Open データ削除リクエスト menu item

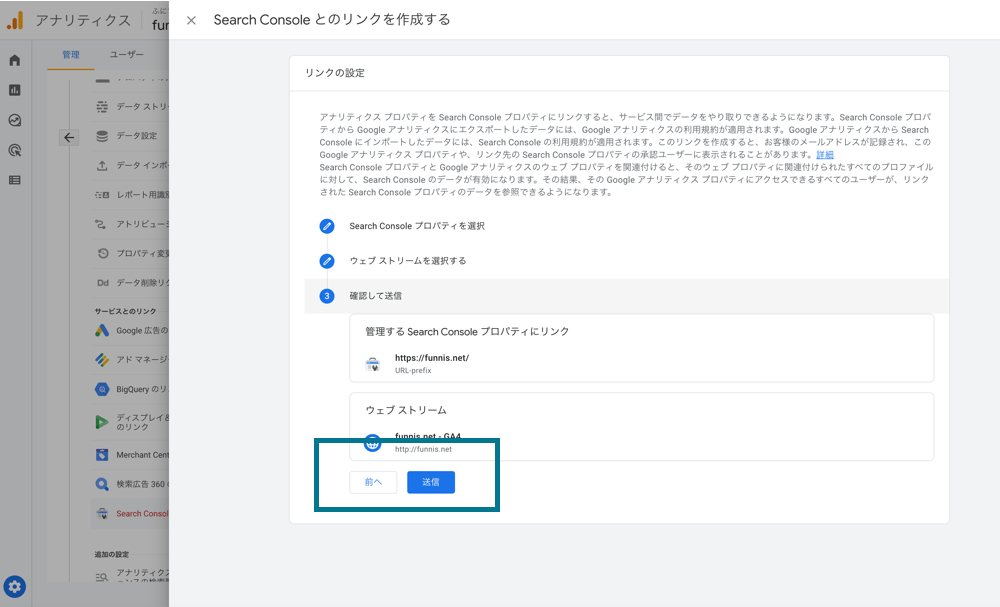(132, 283)
